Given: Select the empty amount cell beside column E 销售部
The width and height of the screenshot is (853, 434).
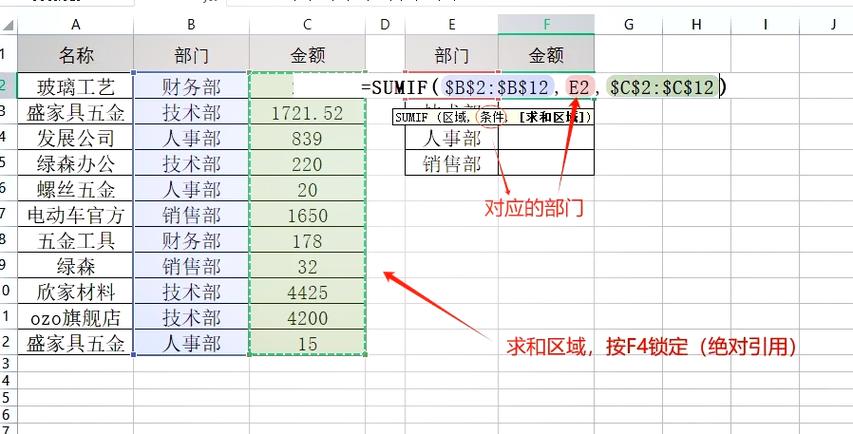Looking at the screenshot, I should pos(546,163).
